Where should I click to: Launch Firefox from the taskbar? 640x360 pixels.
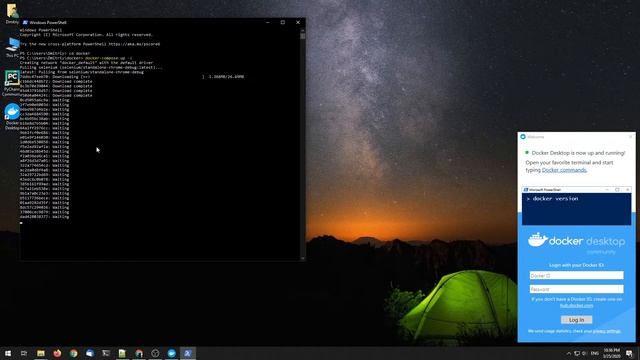57,353
